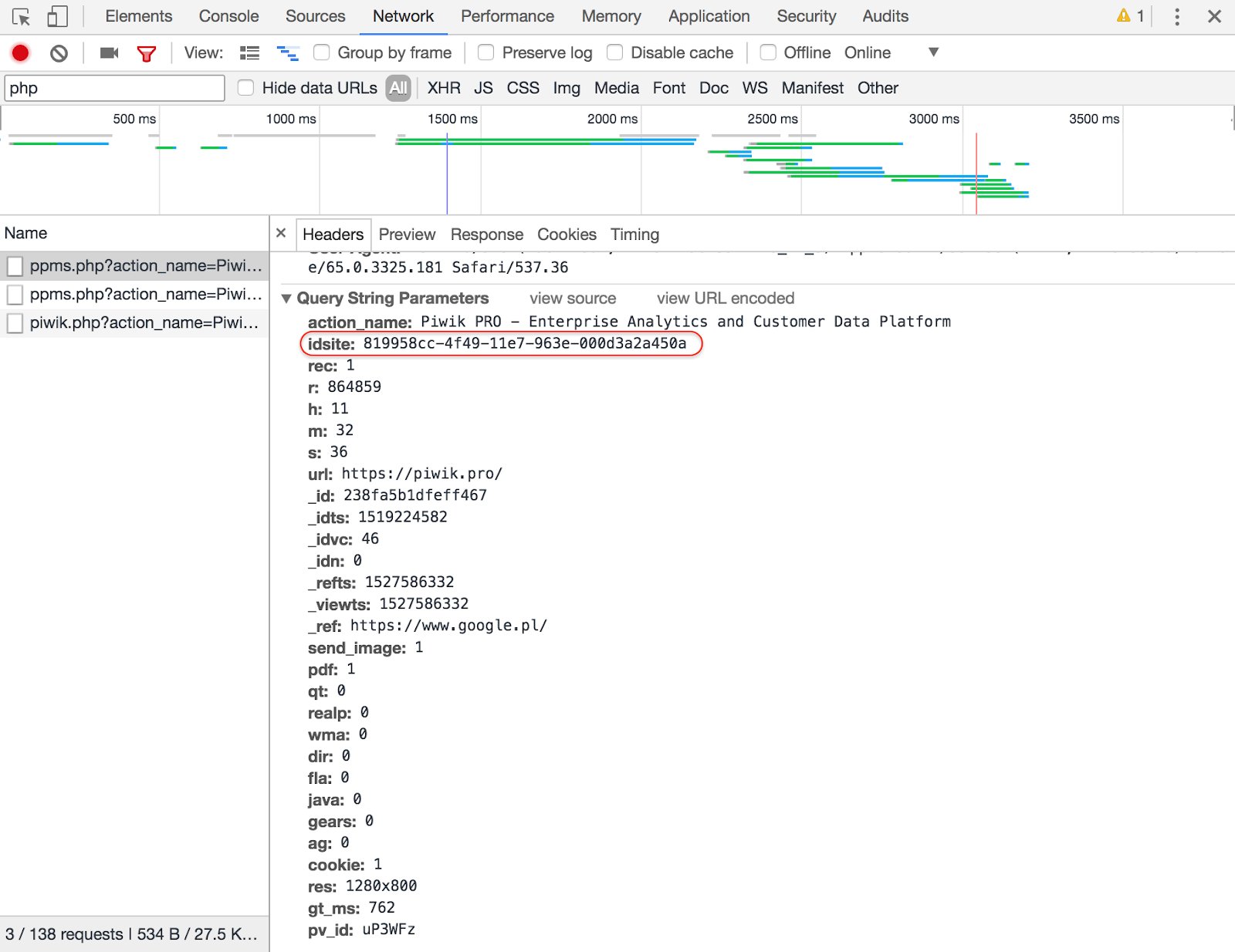Image resolution: width=1235 pixels, height=952 pixels.
Task: Open the Application tab
Action: click(x=709, y=16)
